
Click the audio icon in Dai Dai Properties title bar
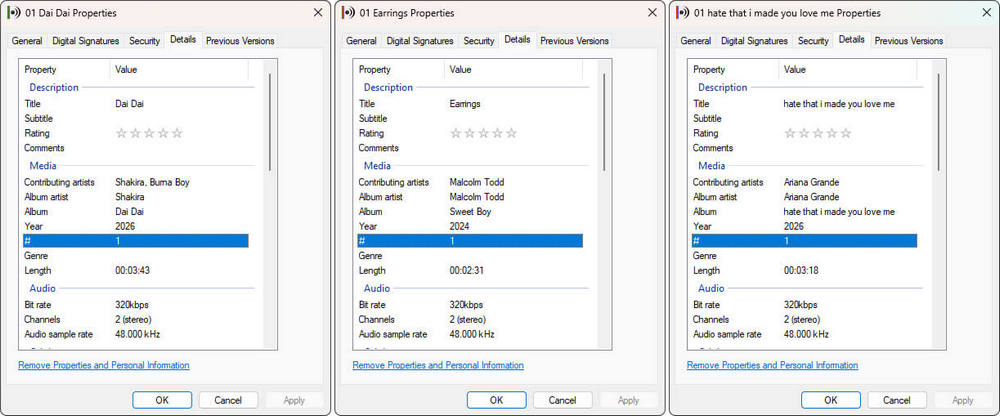point(15,13)
